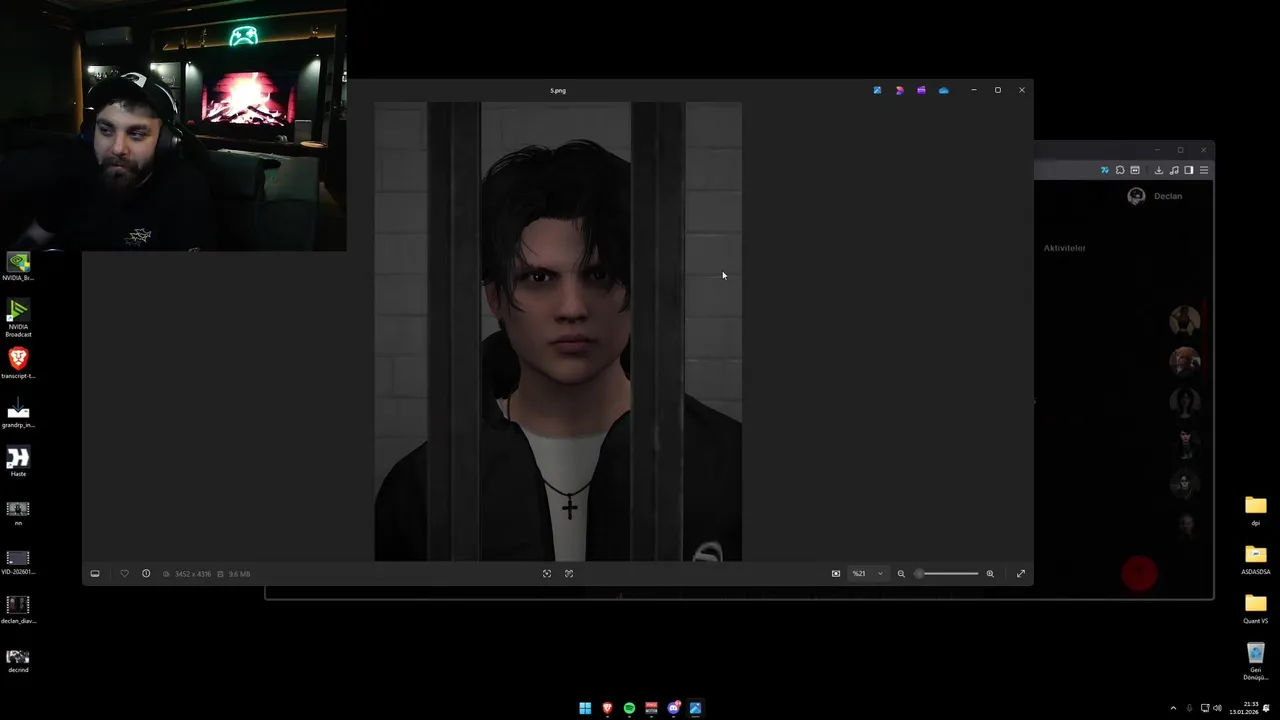Open network settings in system tray
The width and height of the screenshot is (1280, 720).
click(1205, 708)
